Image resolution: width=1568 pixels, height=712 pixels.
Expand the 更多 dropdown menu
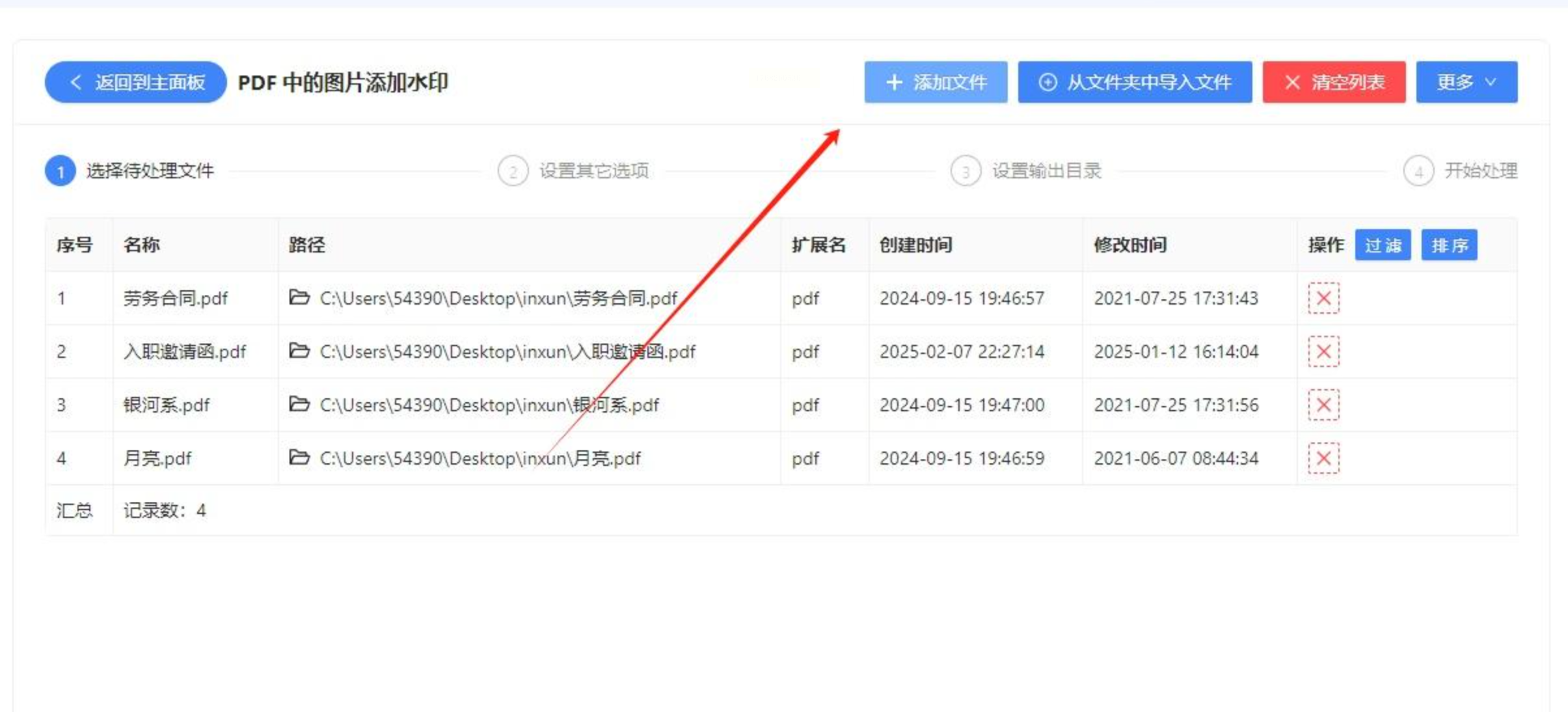tap(1466, 82)
